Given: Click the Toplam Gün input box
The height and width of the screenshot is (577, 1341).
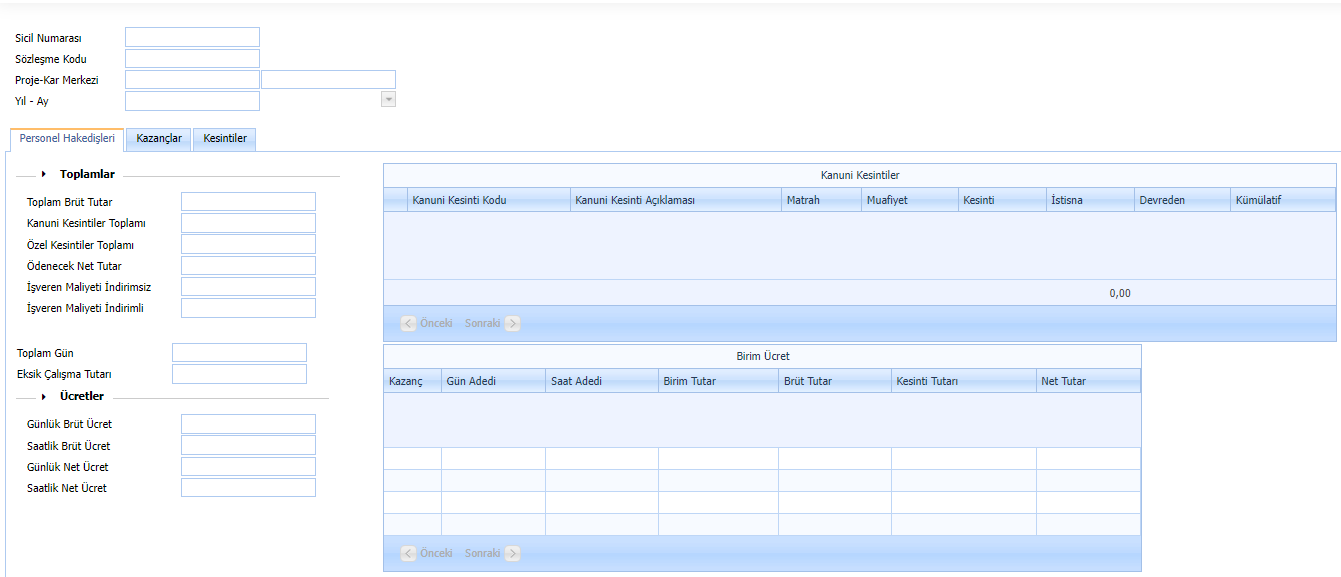Looking at the screenshot, I should click(x=239, y=353).
